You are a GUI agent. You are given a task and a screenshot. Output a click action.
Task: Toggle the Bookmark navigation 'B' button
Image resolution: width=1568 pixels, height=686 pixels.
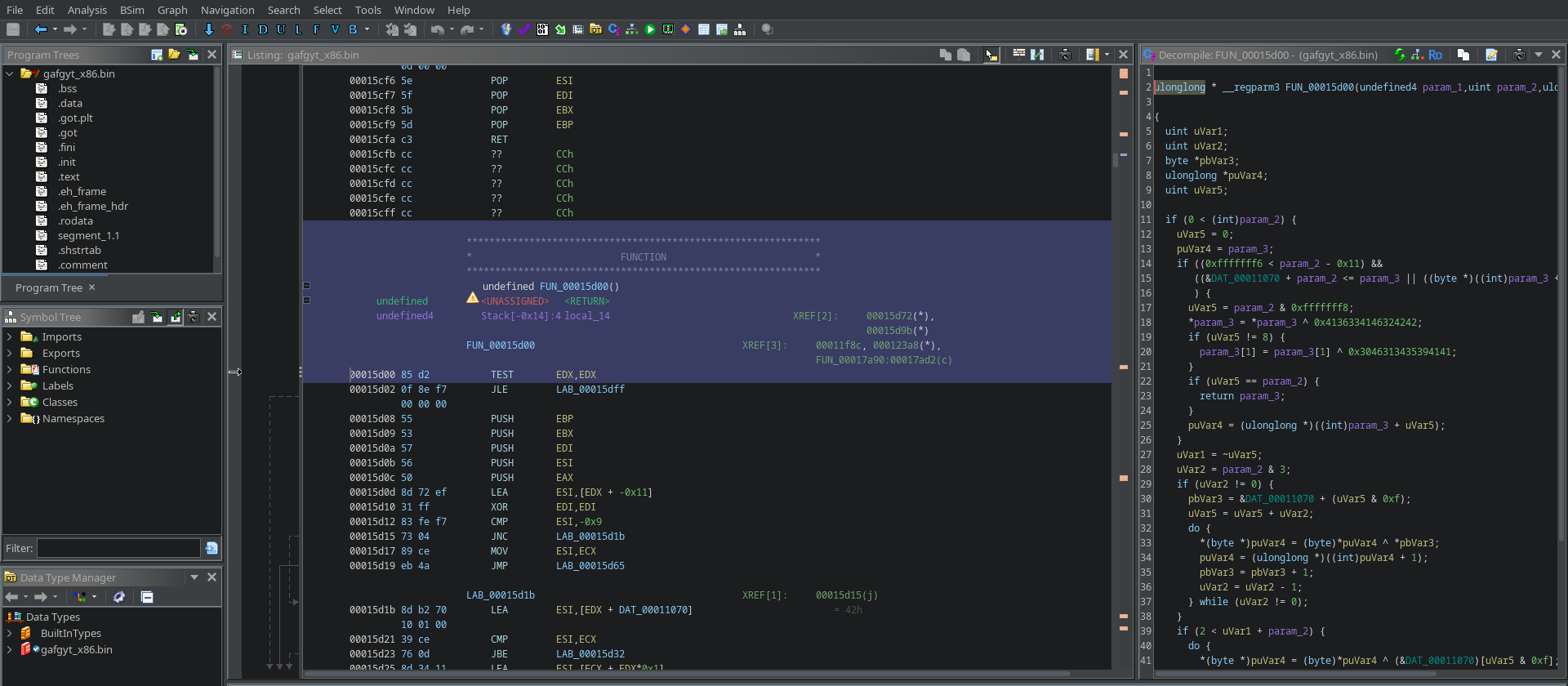353,29
